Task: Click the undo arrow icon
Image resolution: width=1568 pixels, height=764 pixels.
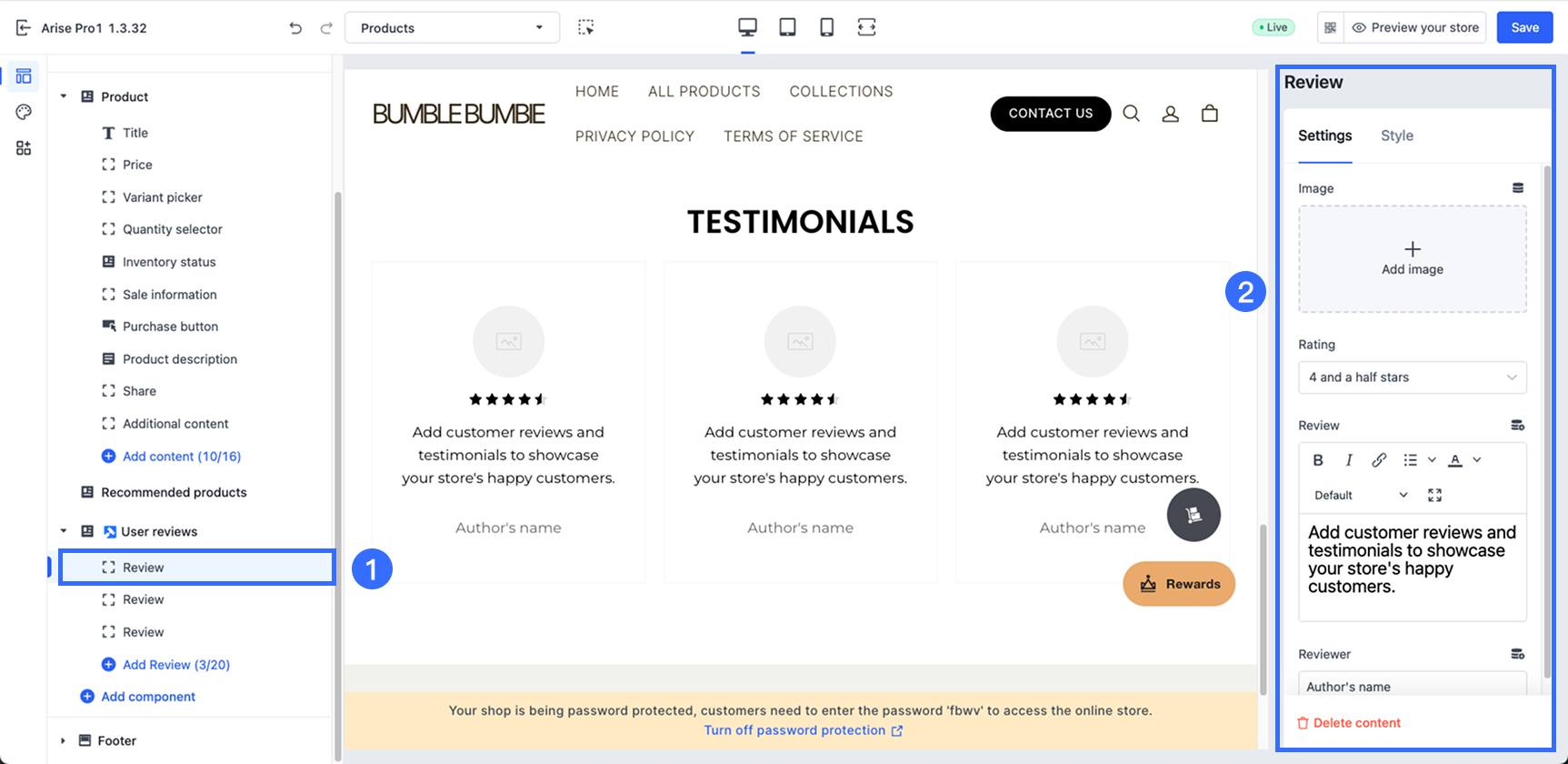Action: click(295, 28)
